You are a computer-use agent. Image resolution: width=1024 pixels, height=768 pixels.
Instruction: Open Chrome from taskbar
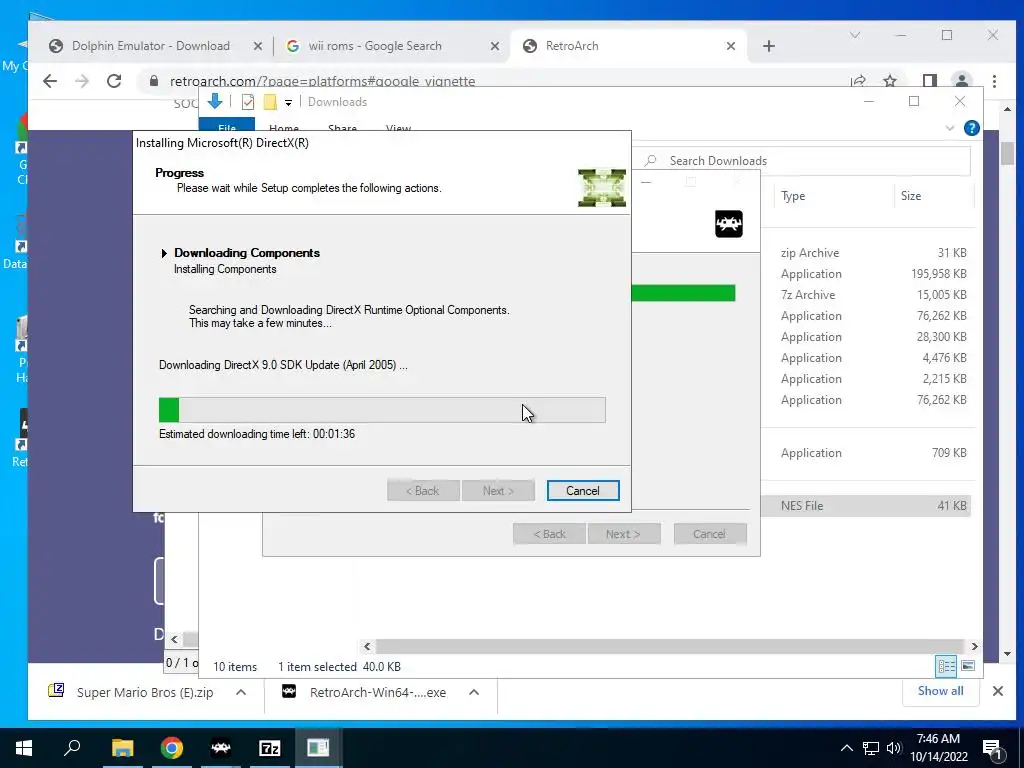click(172, 748)
